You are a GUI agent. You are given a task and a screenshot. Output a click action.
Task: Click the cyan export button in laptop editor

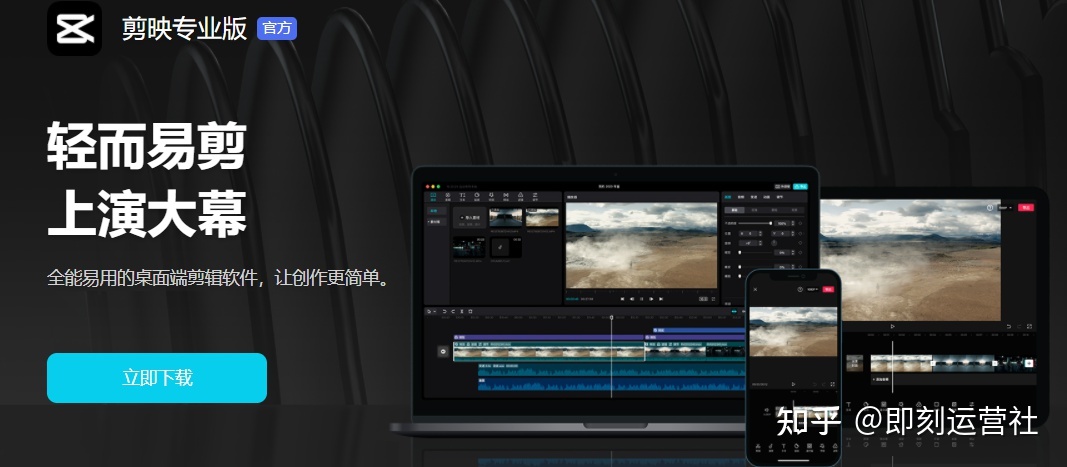point(800,186)
